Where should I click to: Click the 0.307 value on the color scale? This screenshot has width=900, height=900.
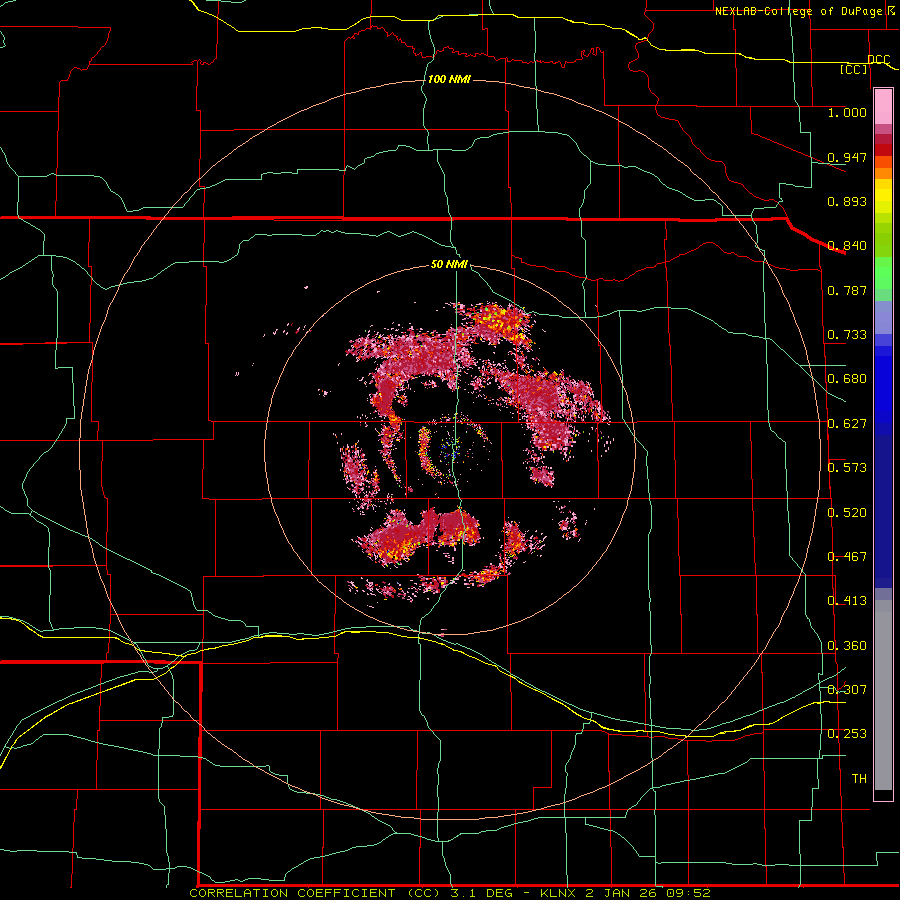click(847, 689)
